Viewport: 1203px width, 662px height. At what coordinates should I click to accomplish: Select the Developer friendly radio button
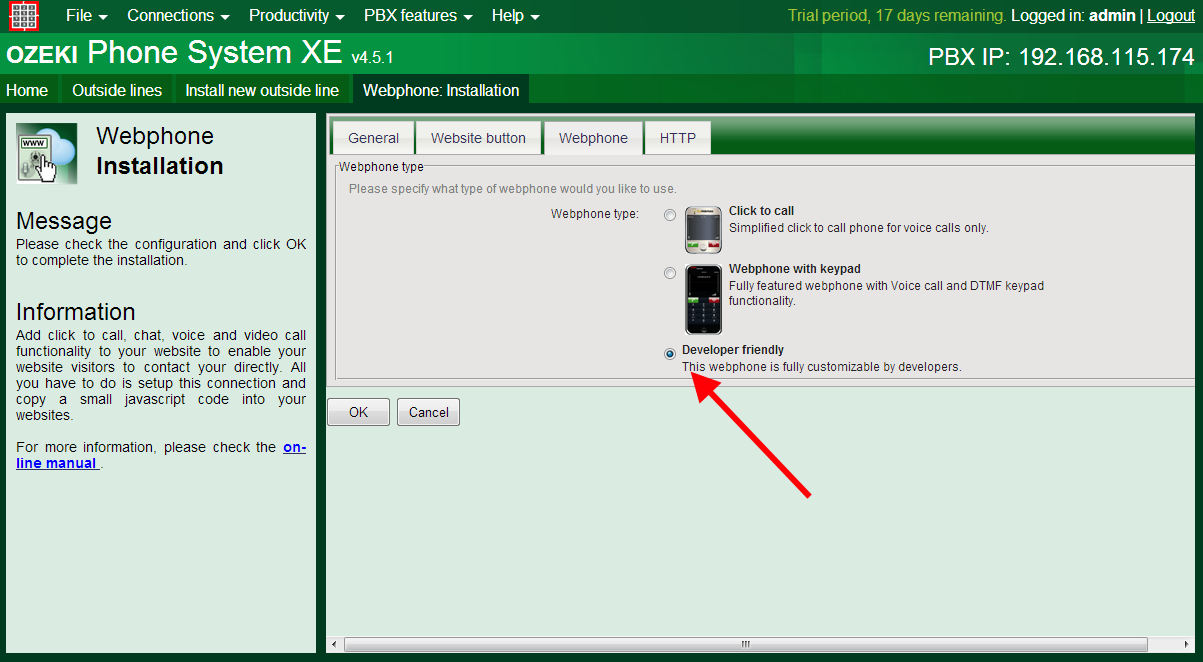670,353
